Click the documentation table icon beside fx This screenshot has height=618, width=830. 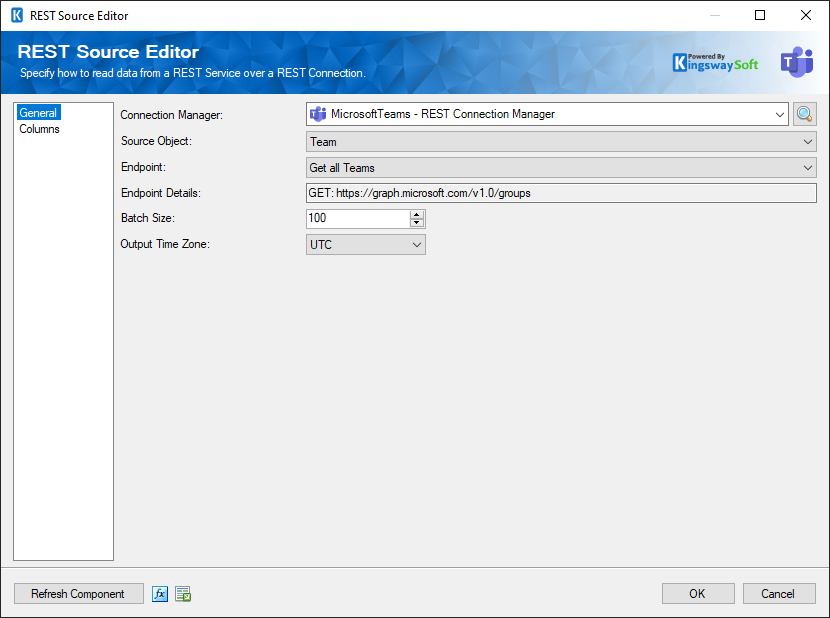click(x=183, y=594)
